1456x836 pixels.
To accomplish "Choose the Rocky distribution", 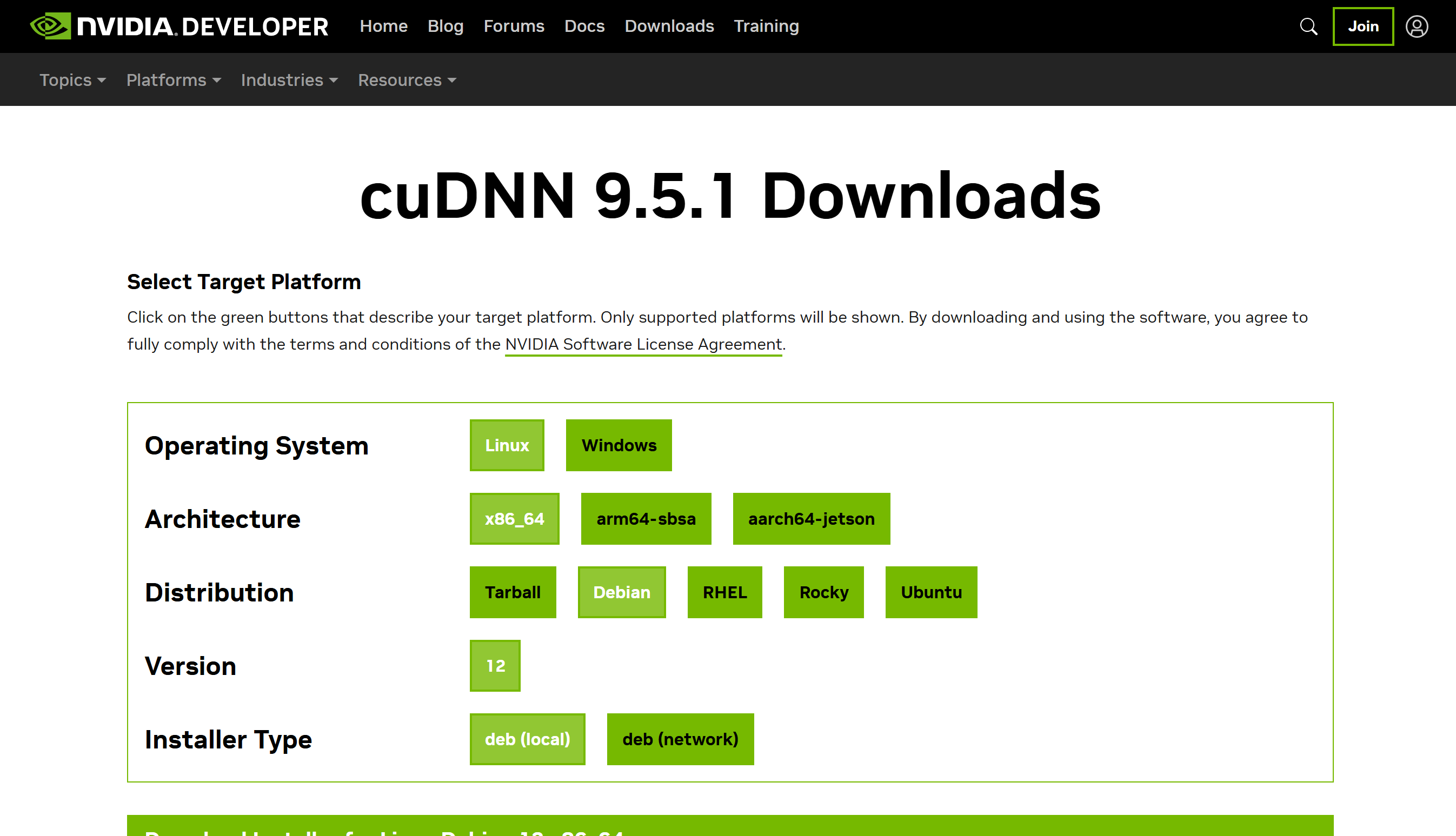I will [x=823, y=592].
